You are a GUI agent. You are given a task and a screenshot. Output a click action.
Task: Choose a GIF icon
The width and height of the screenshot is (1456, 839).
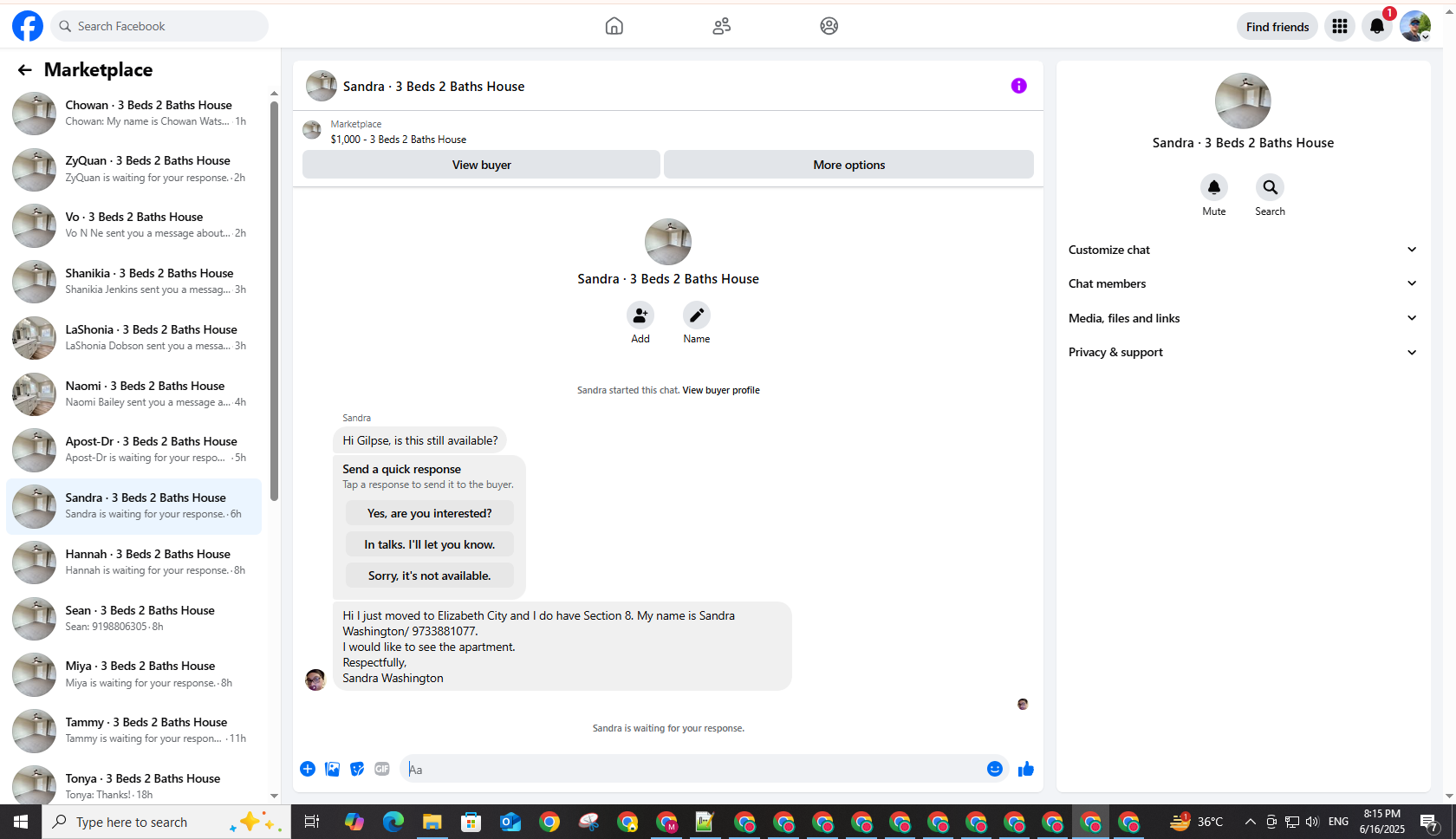[382, 769]
